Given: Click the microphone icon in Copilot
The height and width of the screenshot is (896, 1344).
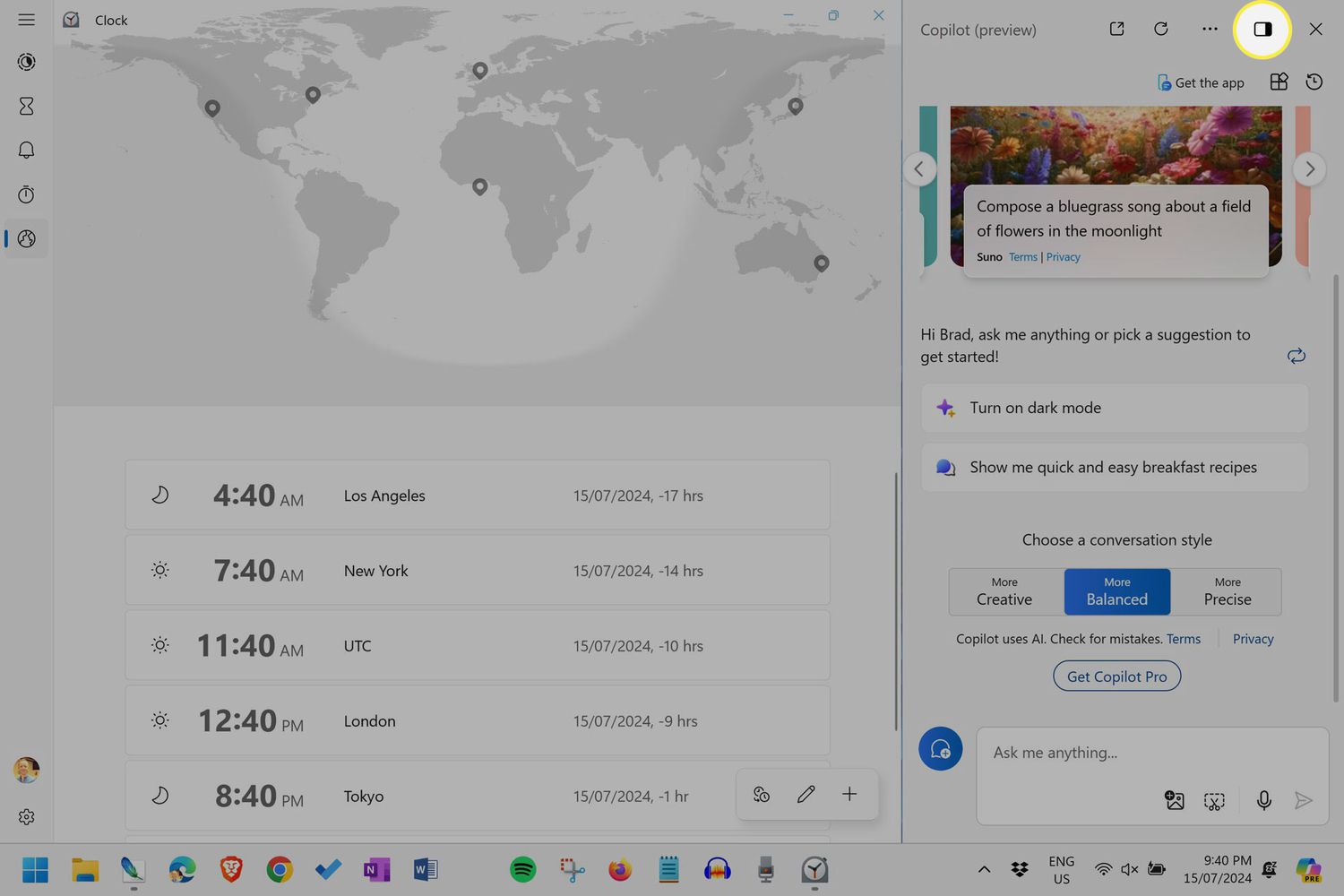Looking at the screenshot, I should [1263, 800].
